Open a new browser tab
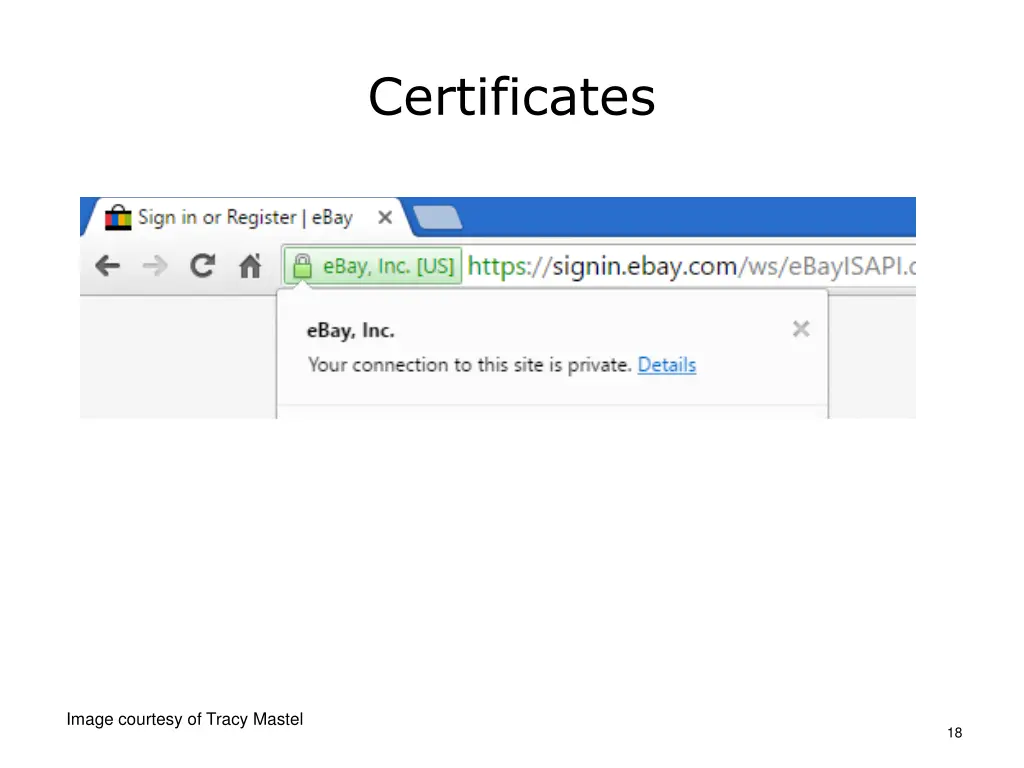This screenshot has width=1024, height=768. (438, 217)
